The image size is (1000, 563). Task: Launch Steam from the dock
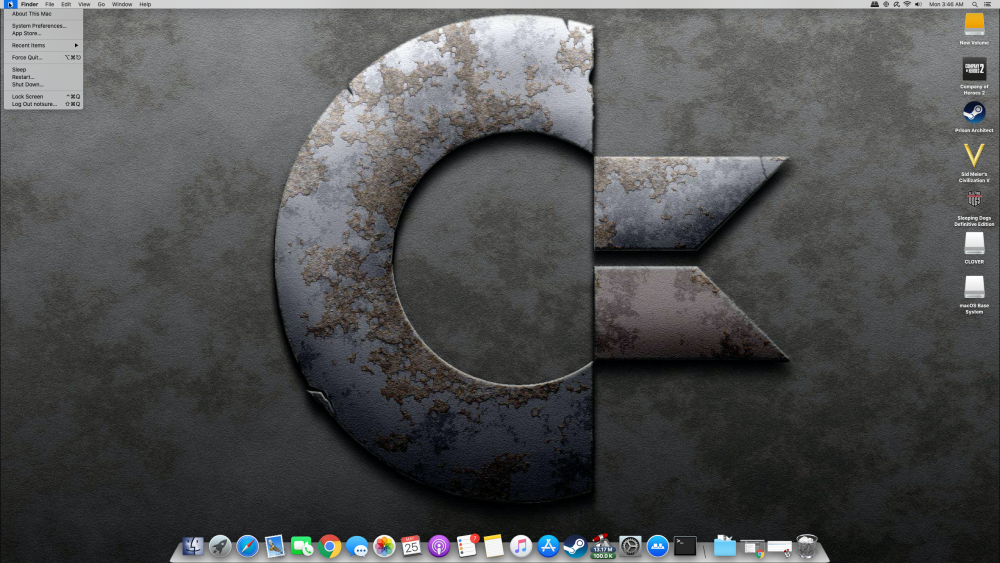pyautogui.click(x=575, y=546)
